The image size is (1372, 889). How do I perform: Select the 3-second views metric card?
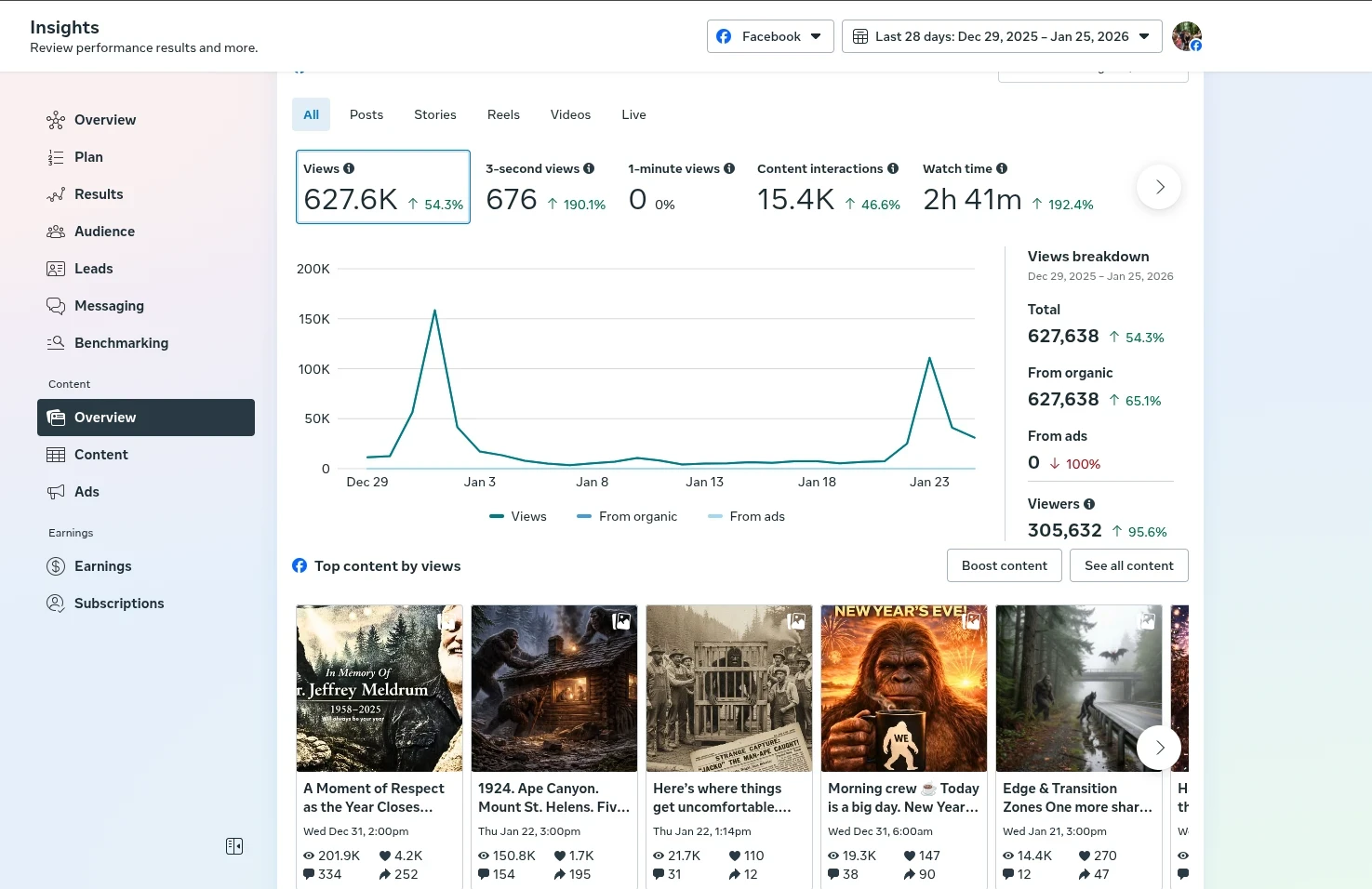(545, 187)
